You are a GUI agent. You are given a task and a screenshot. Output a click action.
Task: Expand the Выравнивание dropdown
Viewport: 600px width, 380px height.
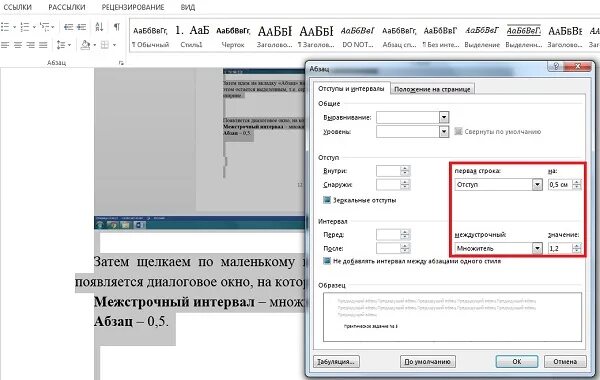pos(444,117)
